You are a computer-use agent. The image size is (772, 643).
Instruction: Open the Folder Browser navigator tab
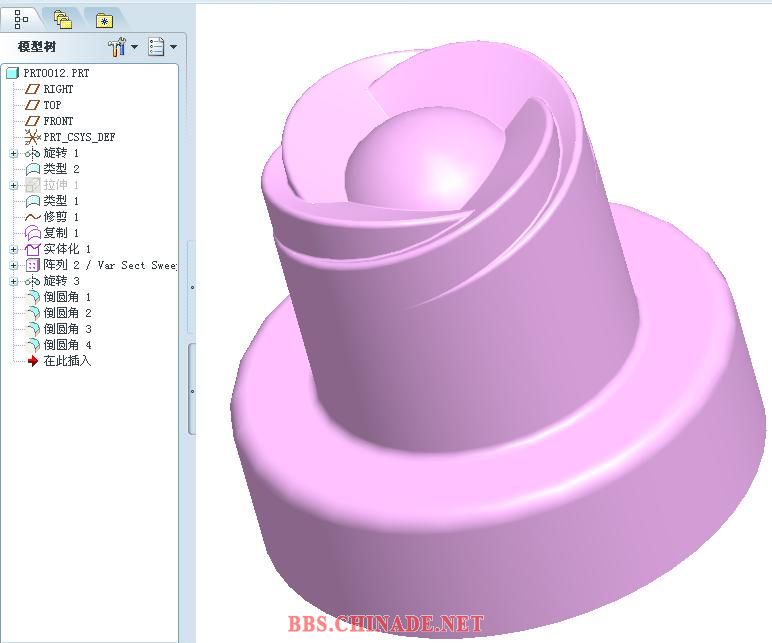[x=63, y=20]
